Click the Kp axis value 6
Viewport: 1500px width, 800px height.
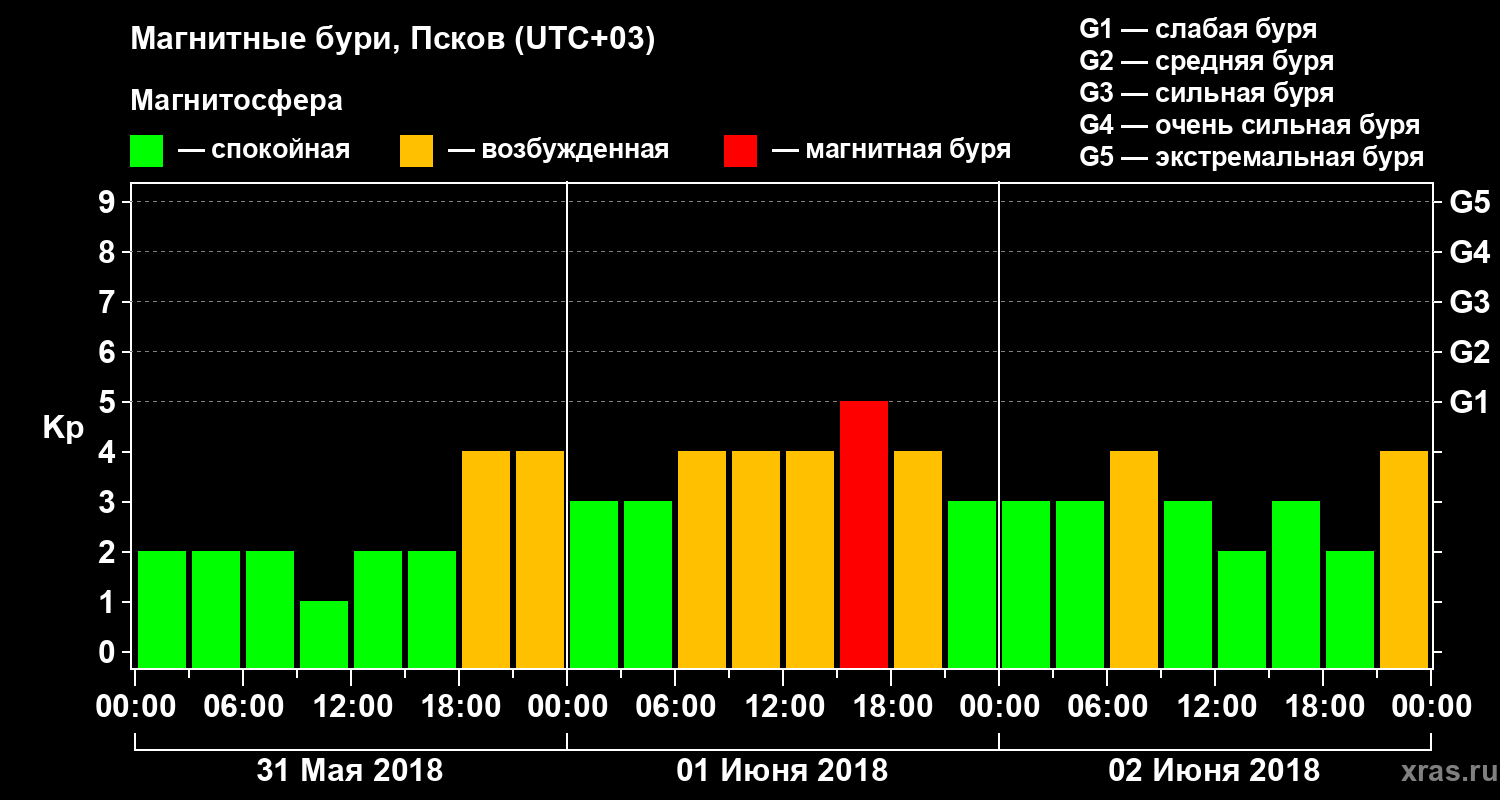point(109,352)
